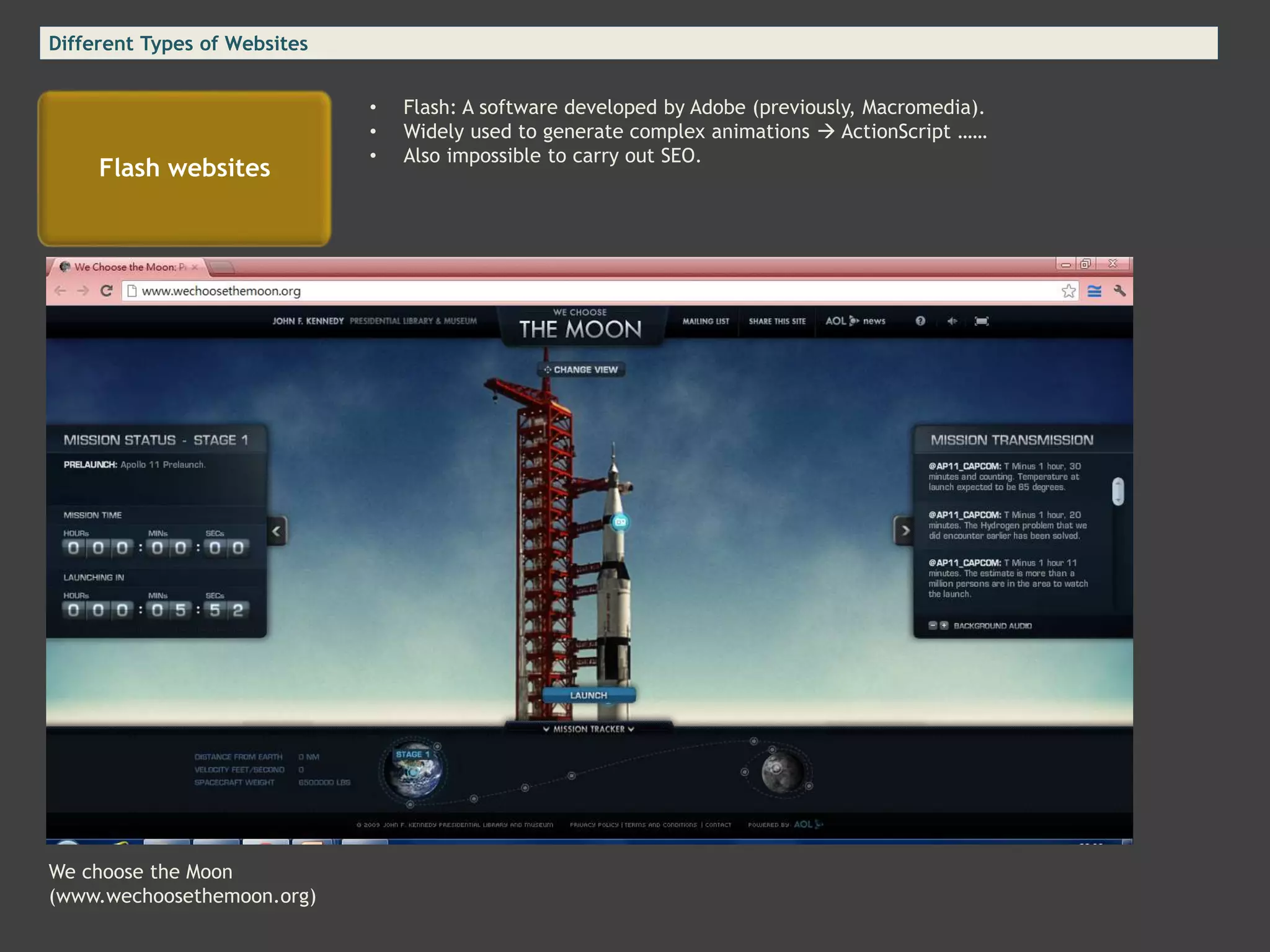Click the Windows Start orb
1270x952 pixels.
pos(67,843)
